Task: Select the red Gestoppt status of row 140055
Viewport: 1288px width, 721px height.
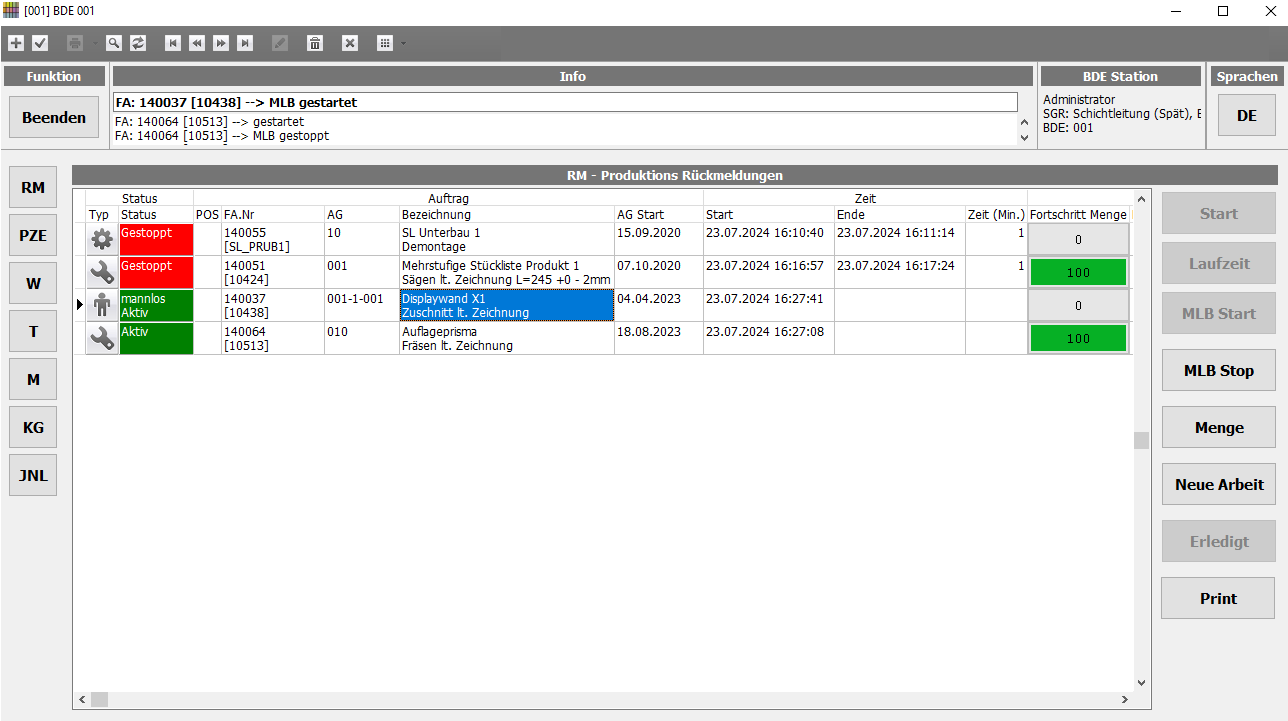Action: coord(156,239)
